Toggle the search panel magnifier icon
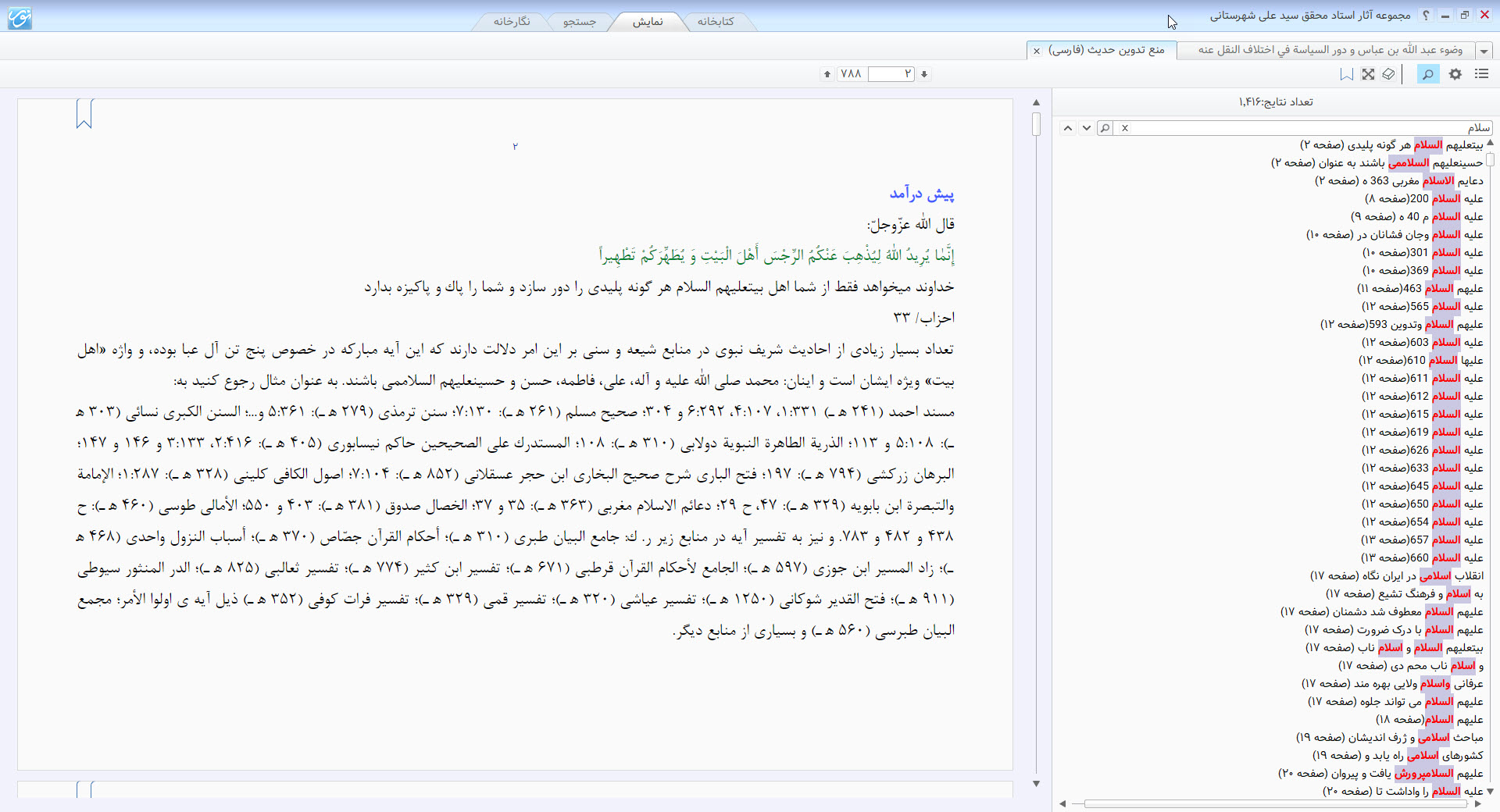This screenshot has width=1500, height=812. point(1428,74)
